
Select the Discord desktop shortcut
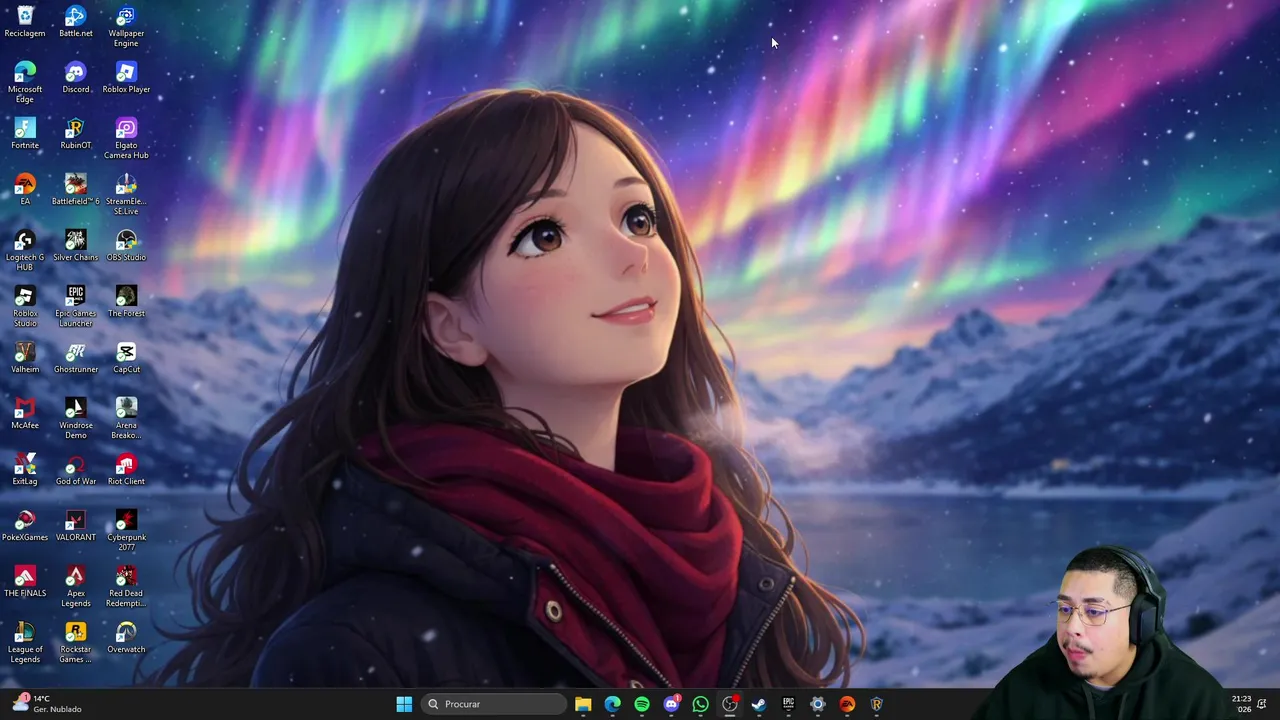coord(75,78)
